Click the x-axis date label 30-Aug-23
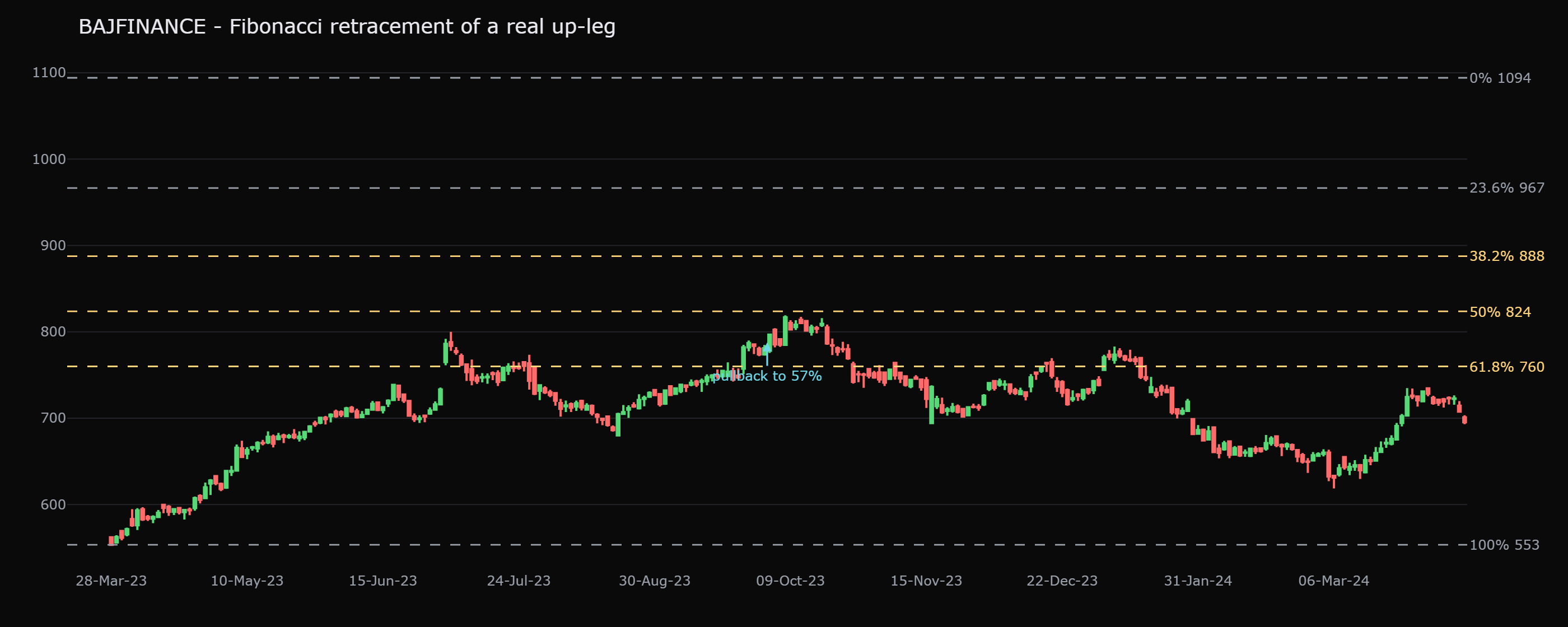 click(655, 581)
